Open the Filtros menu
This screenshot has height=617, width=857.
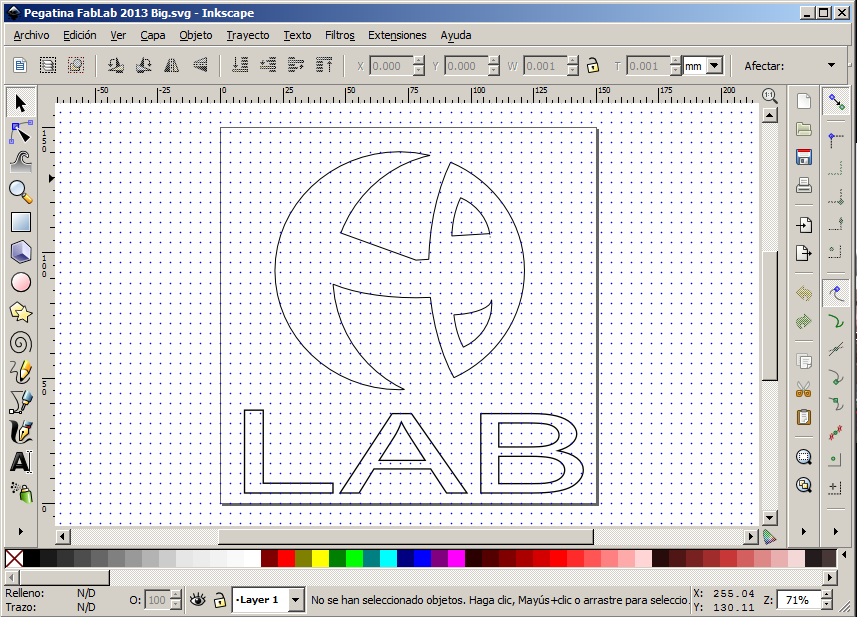tap(339, 35)
